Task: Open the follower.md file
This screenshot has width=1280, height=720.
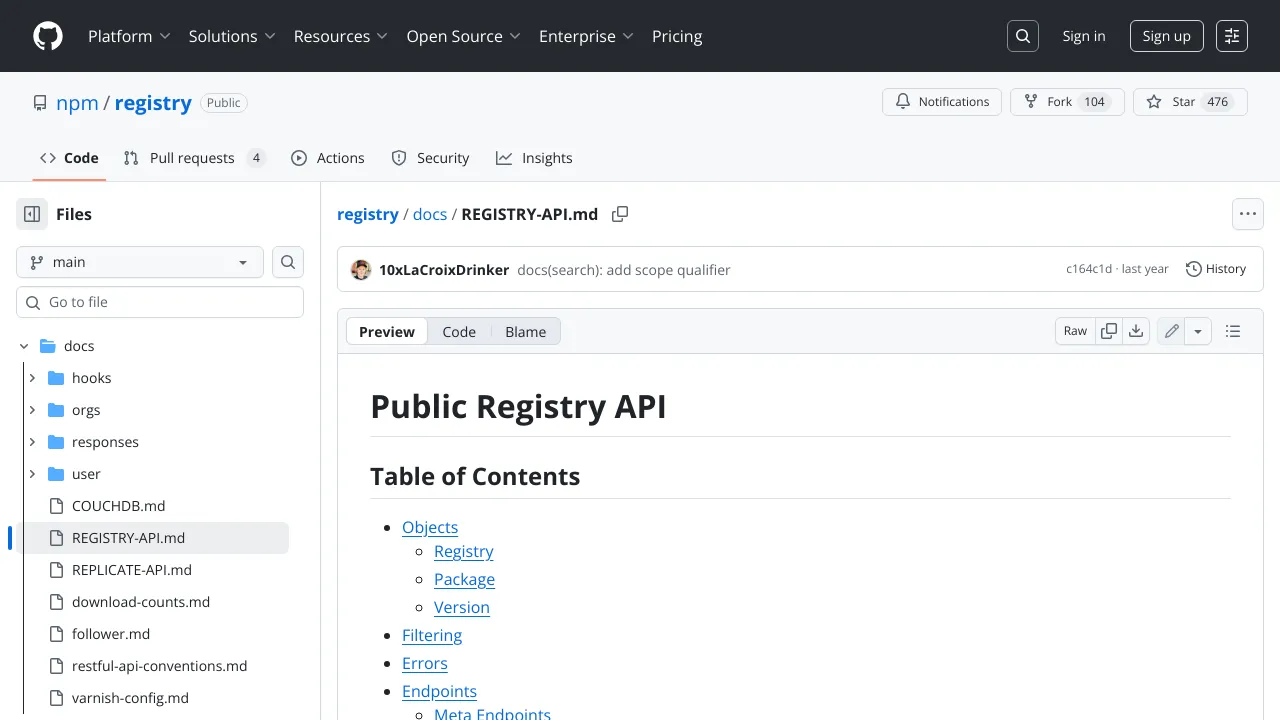Action: [111, 634]
